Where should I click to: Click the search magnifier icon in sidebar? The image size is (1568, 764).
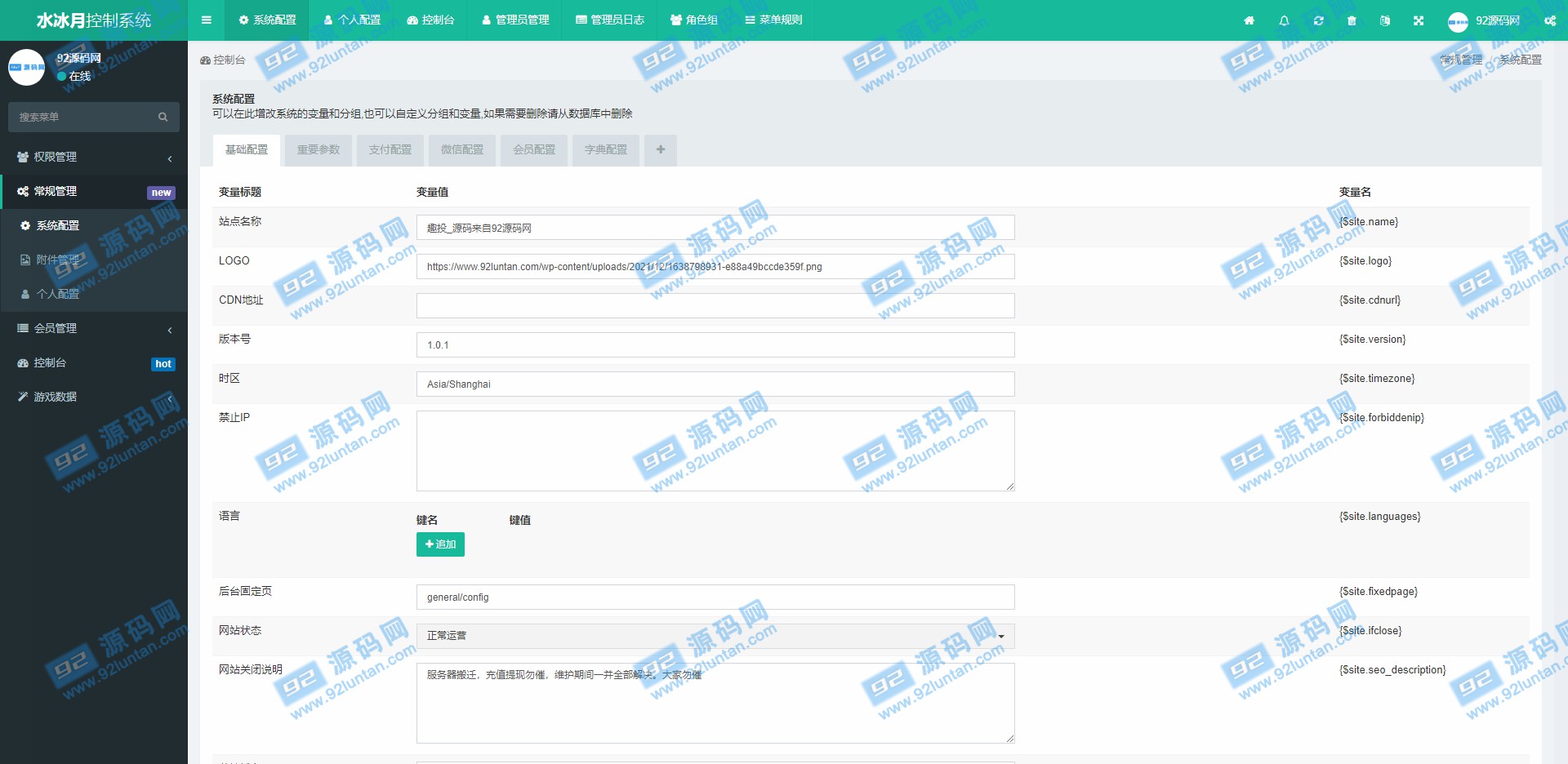click(x=163, y=118)
